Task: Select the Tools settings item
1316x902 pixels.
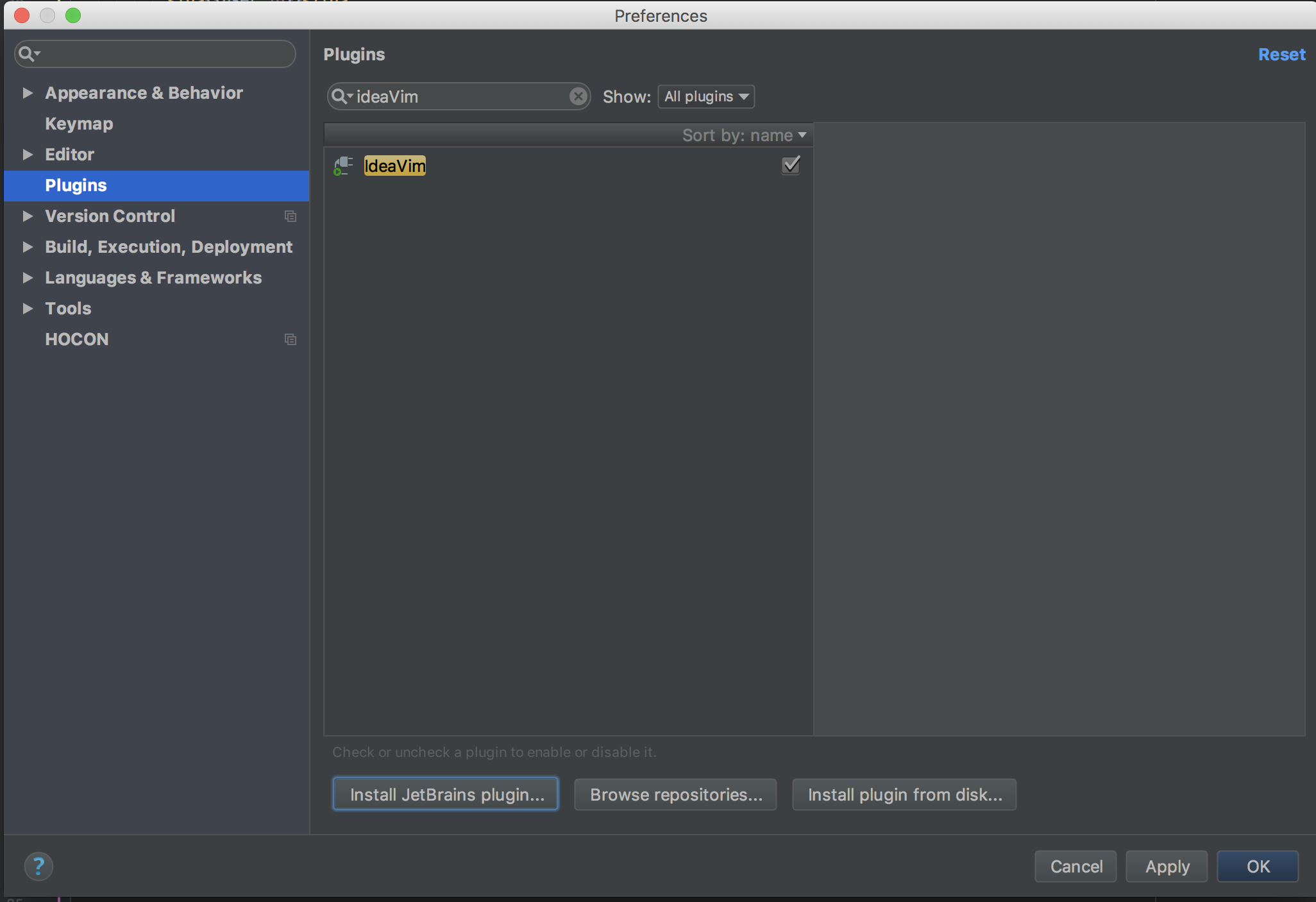Action: tap(68, 309)
